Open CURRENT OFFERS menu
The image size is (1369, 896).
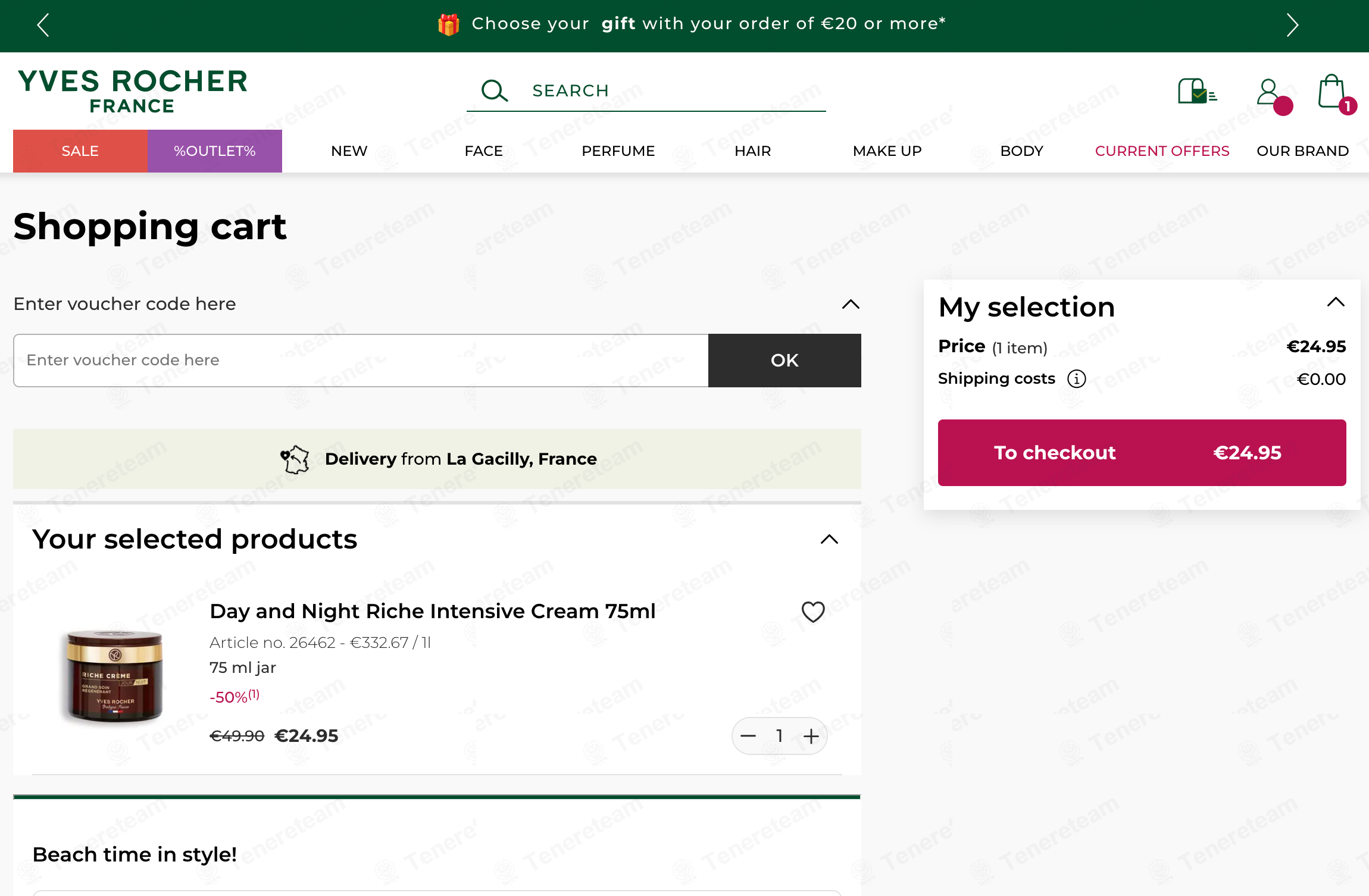tap(1162, 151)
